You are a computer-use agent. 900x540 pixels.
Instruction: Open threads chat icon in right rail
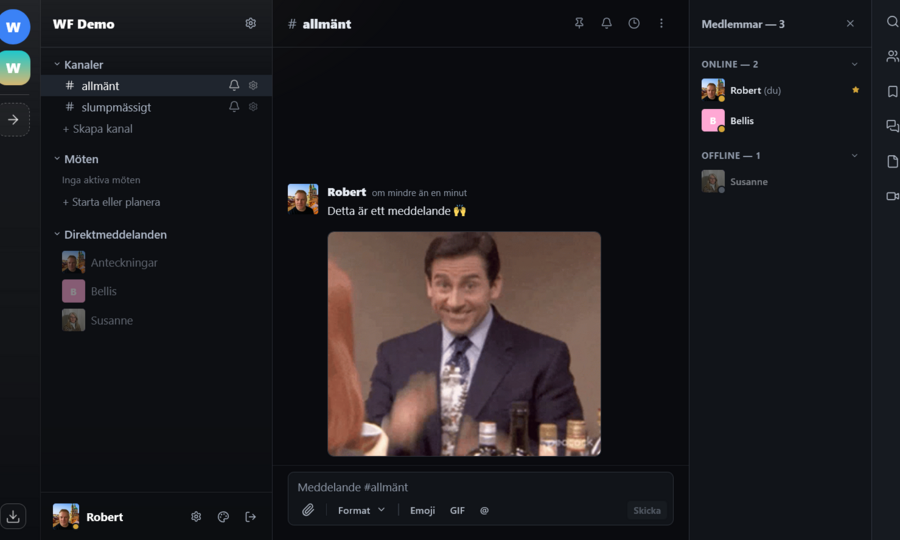pos(893,126)
